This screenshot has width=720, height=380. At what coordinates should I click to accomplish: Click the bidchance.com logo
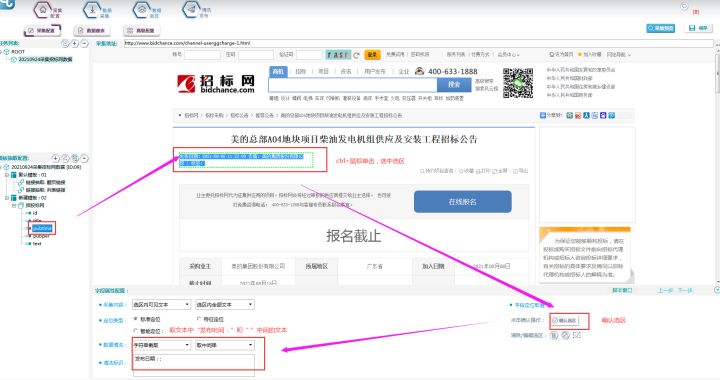pyautogui.click(x=216, y=84)
